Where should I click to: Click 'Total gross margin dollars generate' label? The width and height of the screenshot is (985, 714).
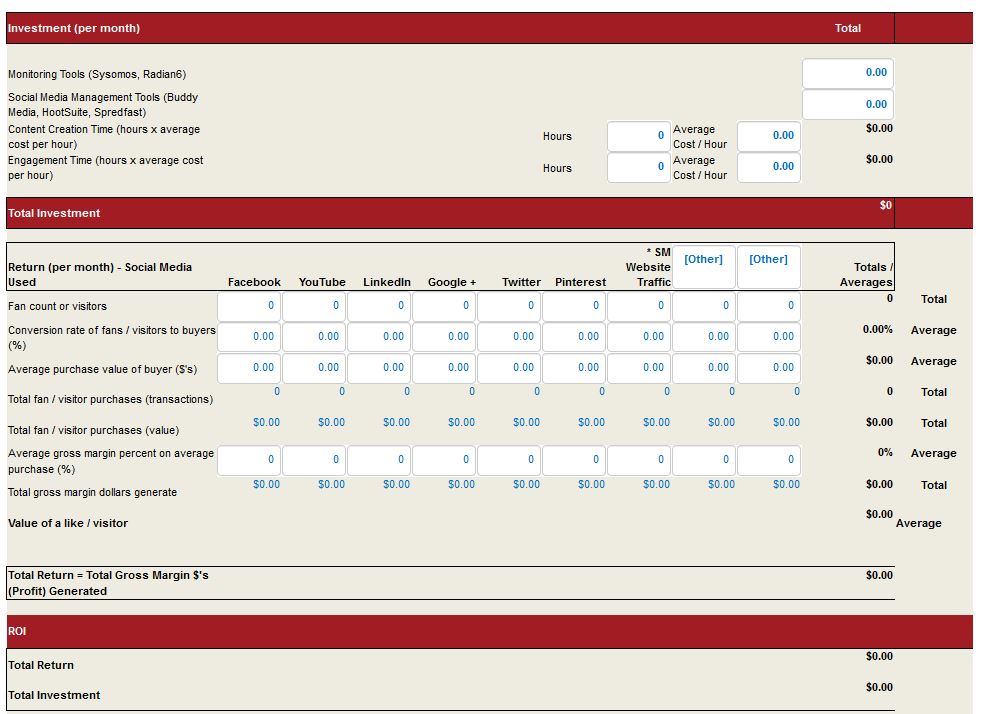pyautogui.click(x=92, y=492)
